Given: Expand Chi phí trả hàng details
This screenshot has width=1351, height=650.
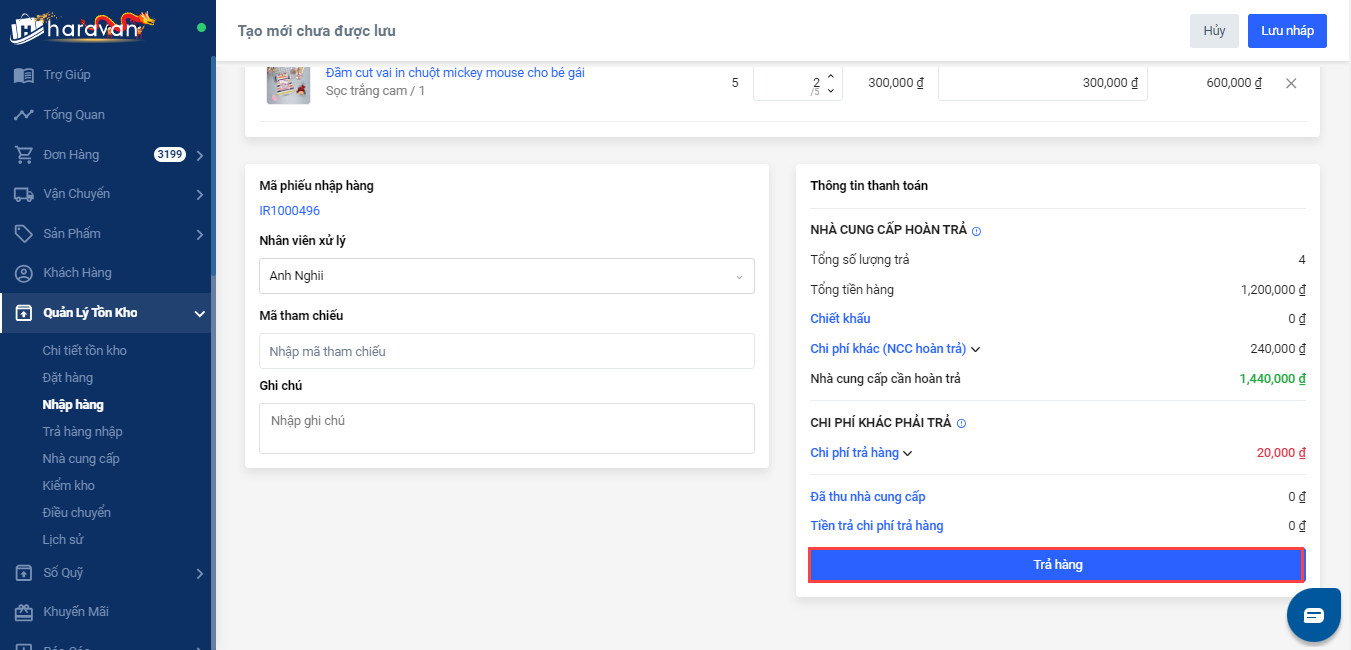Looking at the screenshot, I should (908, 453).
